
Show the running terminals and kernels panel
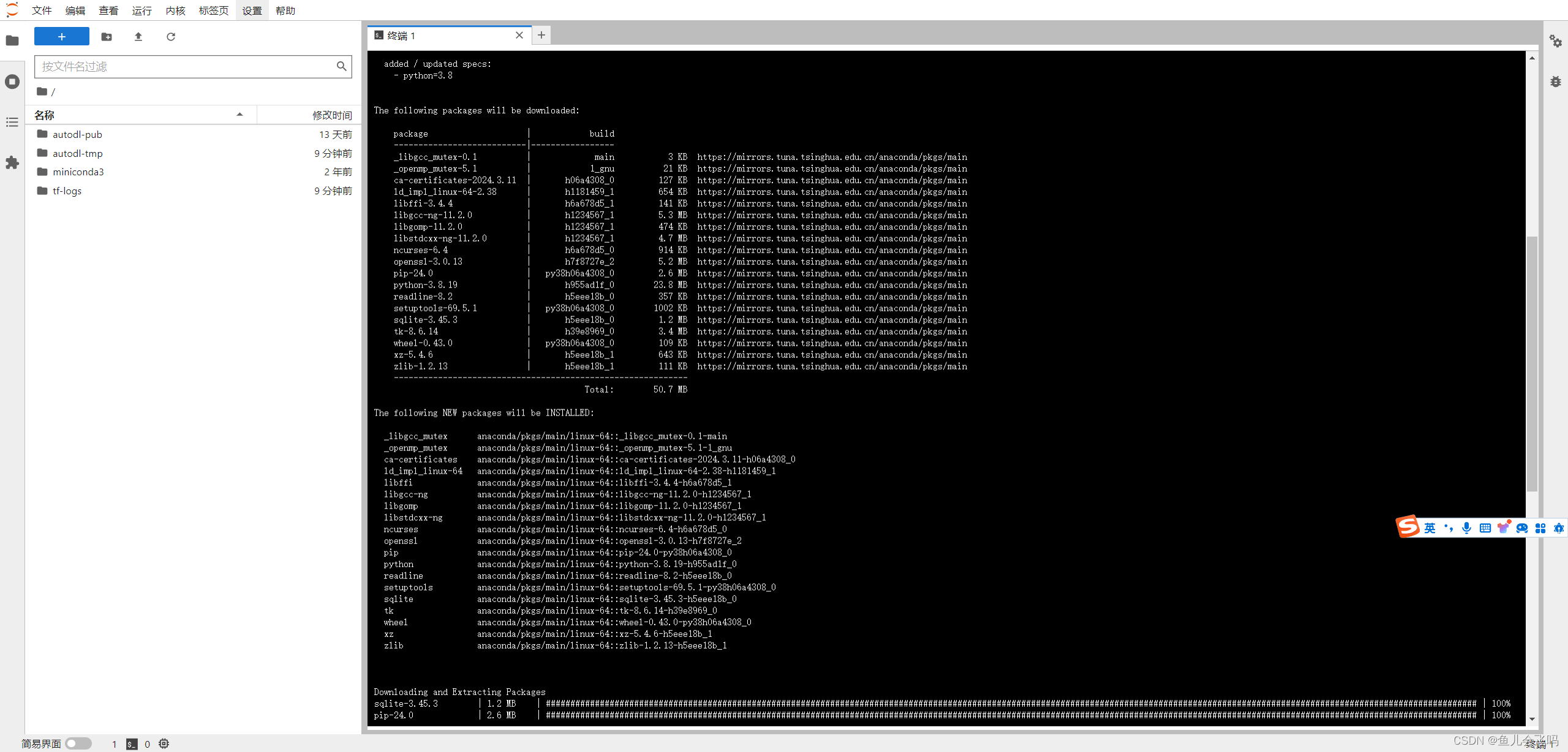coord(12,82)
